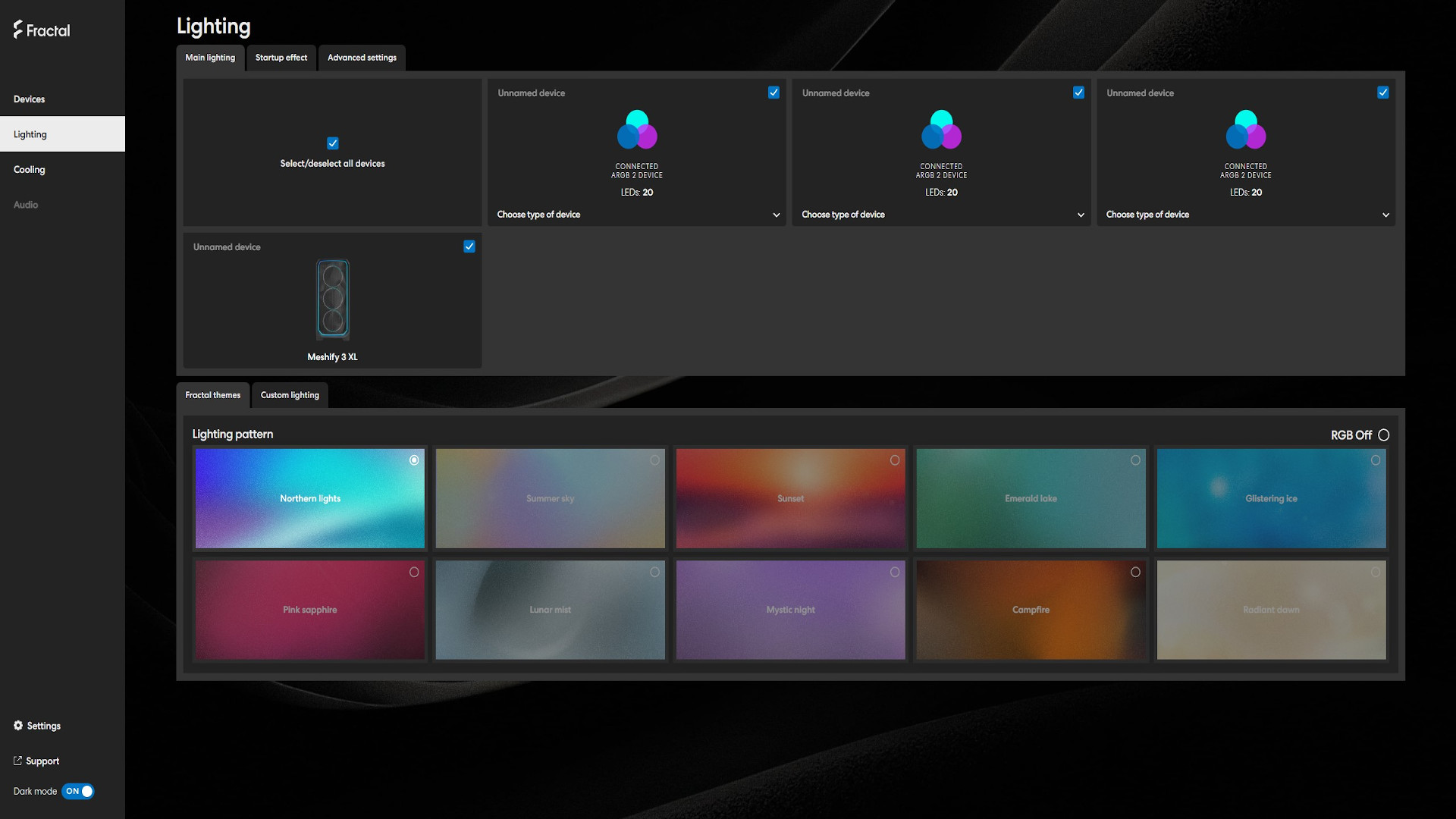Select the RGB Off radio button
The height and width of the screenshot is (819, 1456).
[x=1384, y=435]
